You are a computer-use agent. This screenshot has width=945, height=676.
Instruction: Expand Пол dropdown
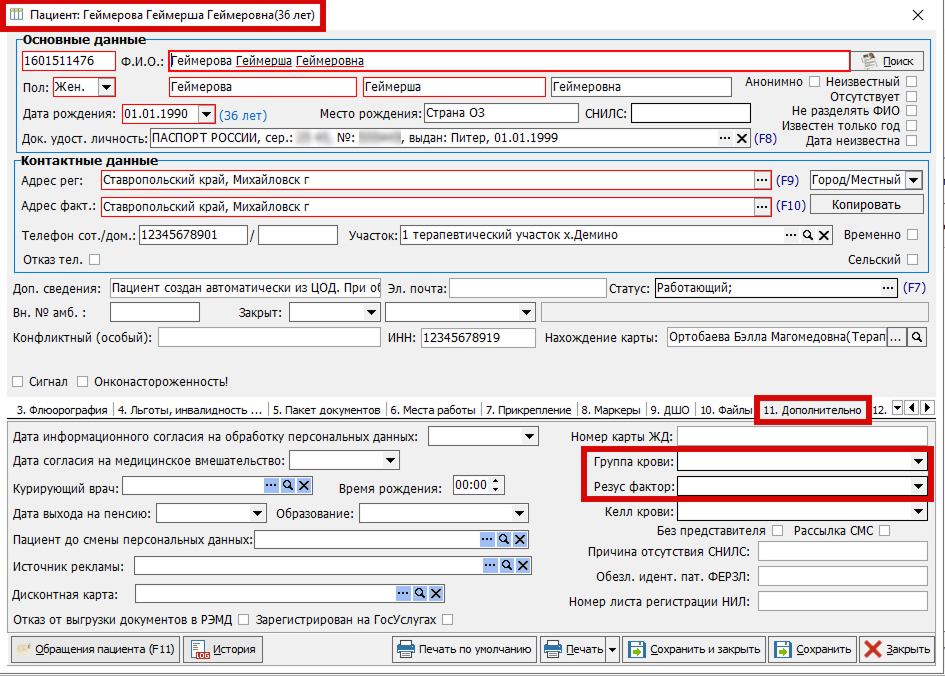(x=106, y=87)
